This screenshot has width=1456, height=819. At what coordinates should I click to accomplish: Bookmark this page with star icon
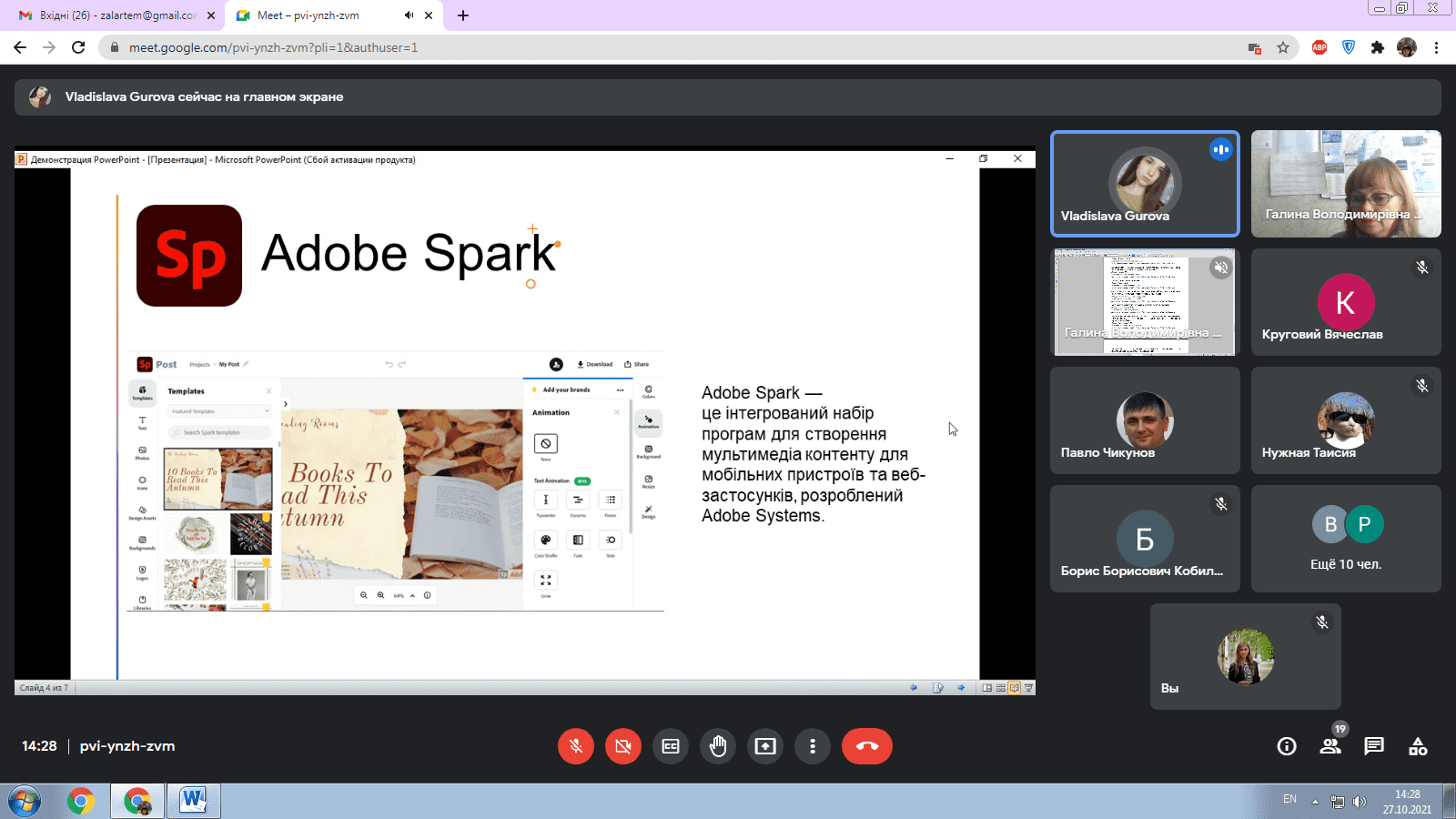click(1283, 47)
